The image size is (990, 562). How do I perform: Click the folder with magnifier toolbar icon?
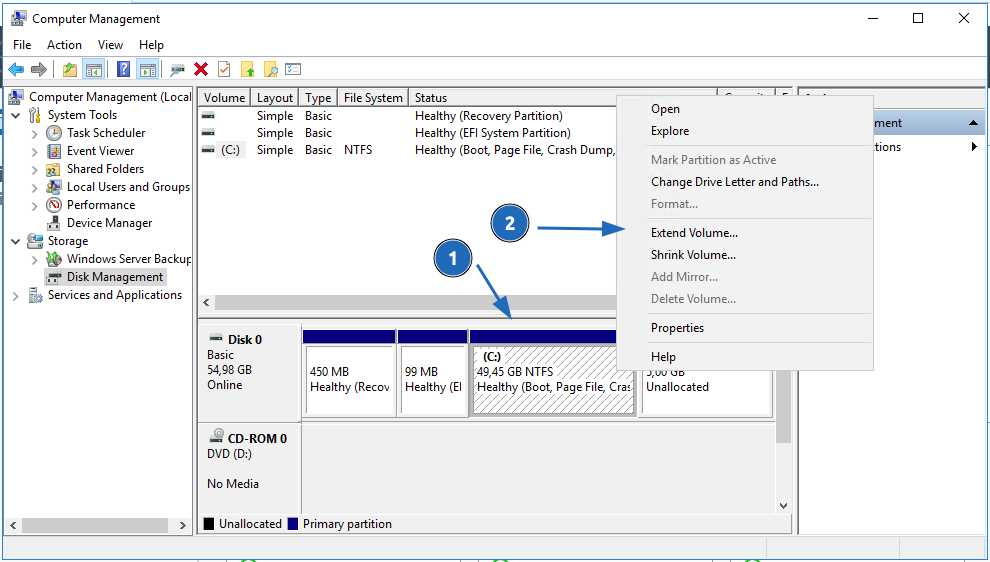pyautogui.click(x=270, y=69)
